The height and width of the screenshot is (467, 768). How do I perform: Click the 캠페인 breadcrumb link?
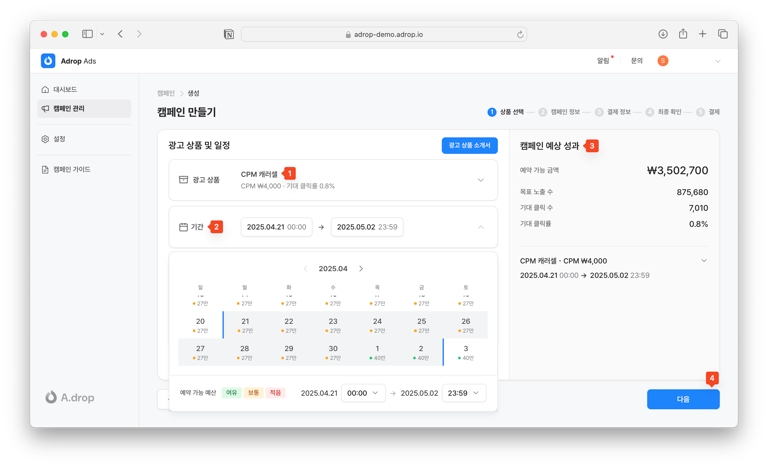coord(165,93)
